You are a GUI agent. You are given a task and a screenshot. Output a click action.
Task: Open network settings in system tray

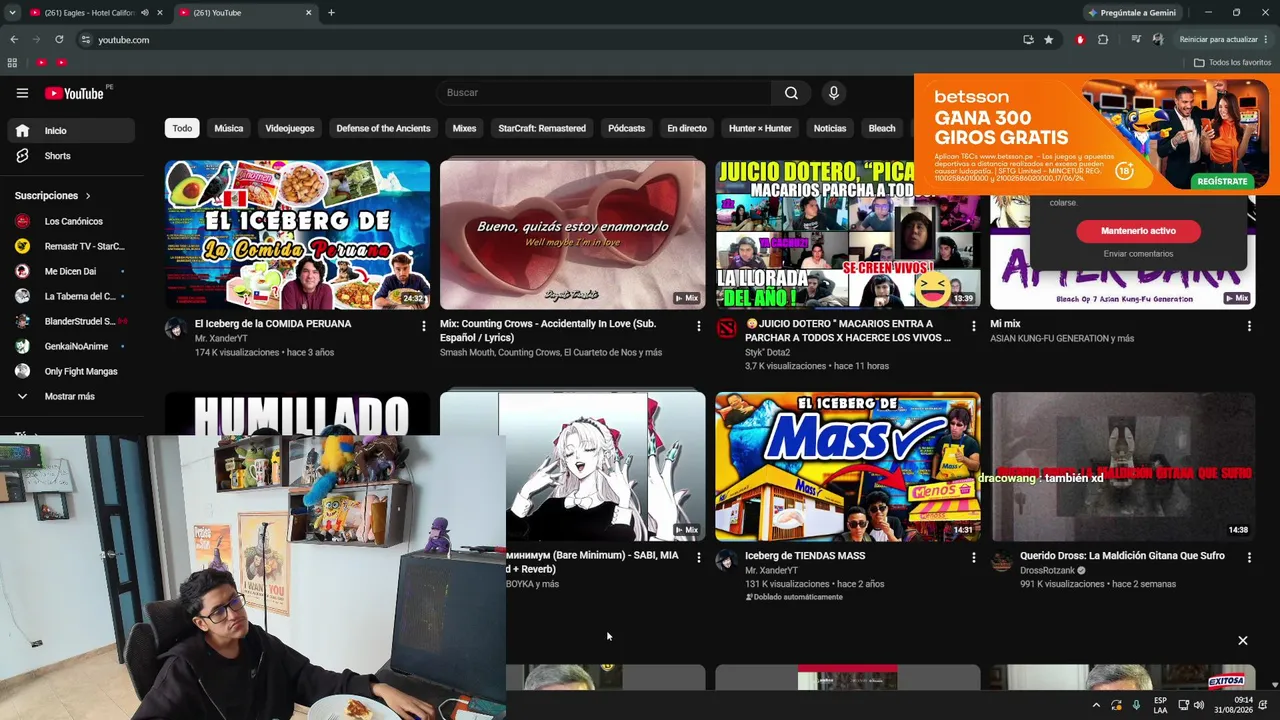point(1184,705)
